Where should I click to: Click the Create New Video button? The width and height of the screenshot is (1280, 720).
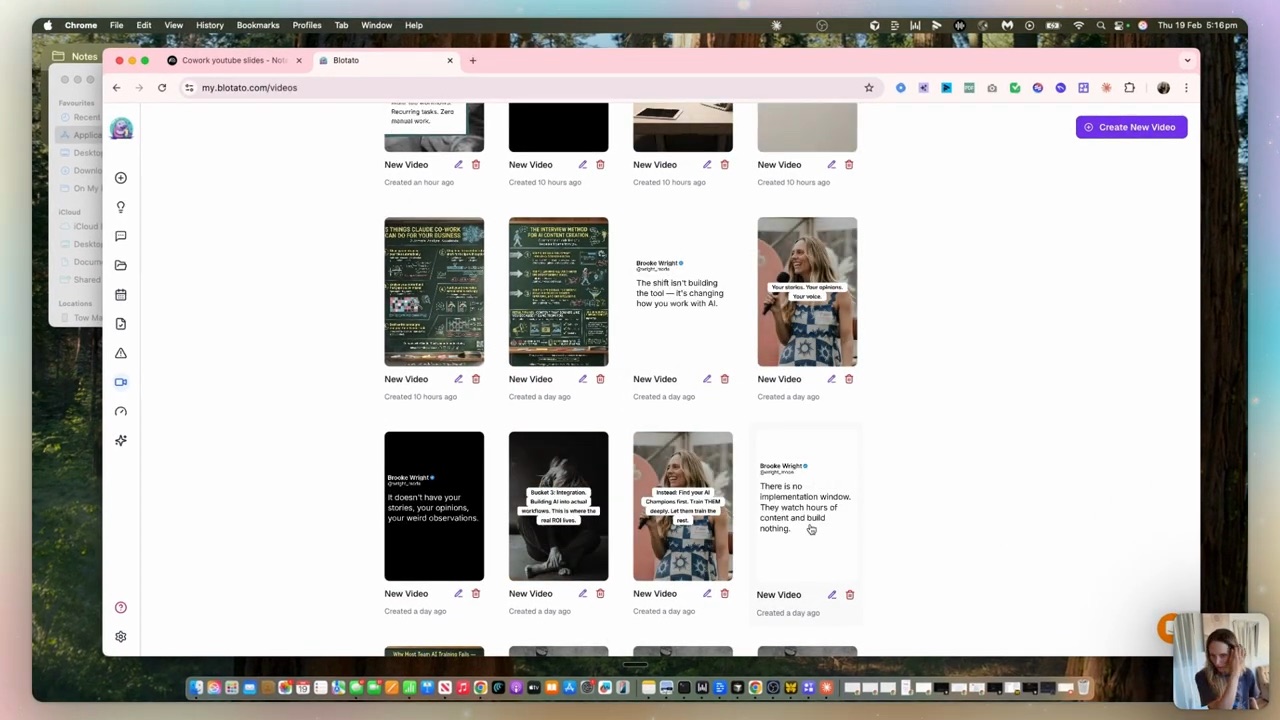1131,127
